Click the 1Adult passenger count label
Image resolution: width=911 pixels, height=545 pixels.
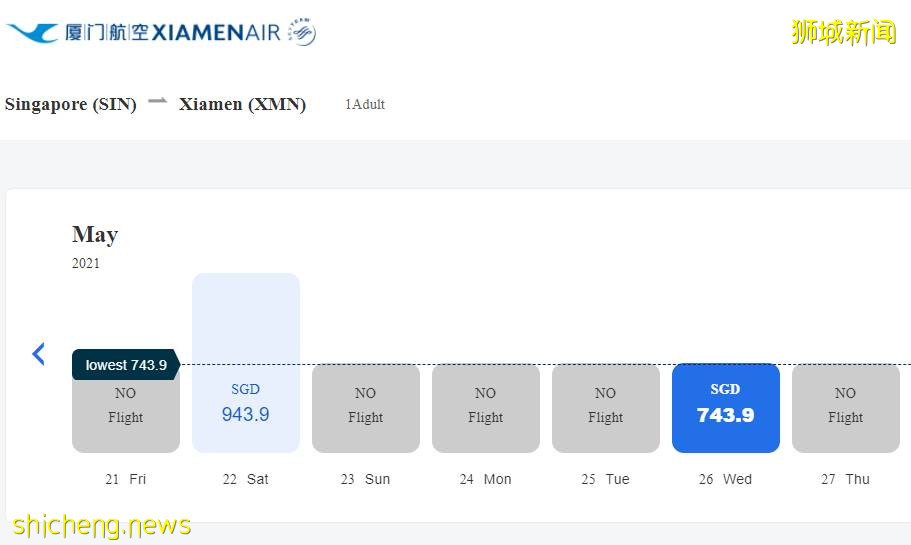click(x=364, y=104)
